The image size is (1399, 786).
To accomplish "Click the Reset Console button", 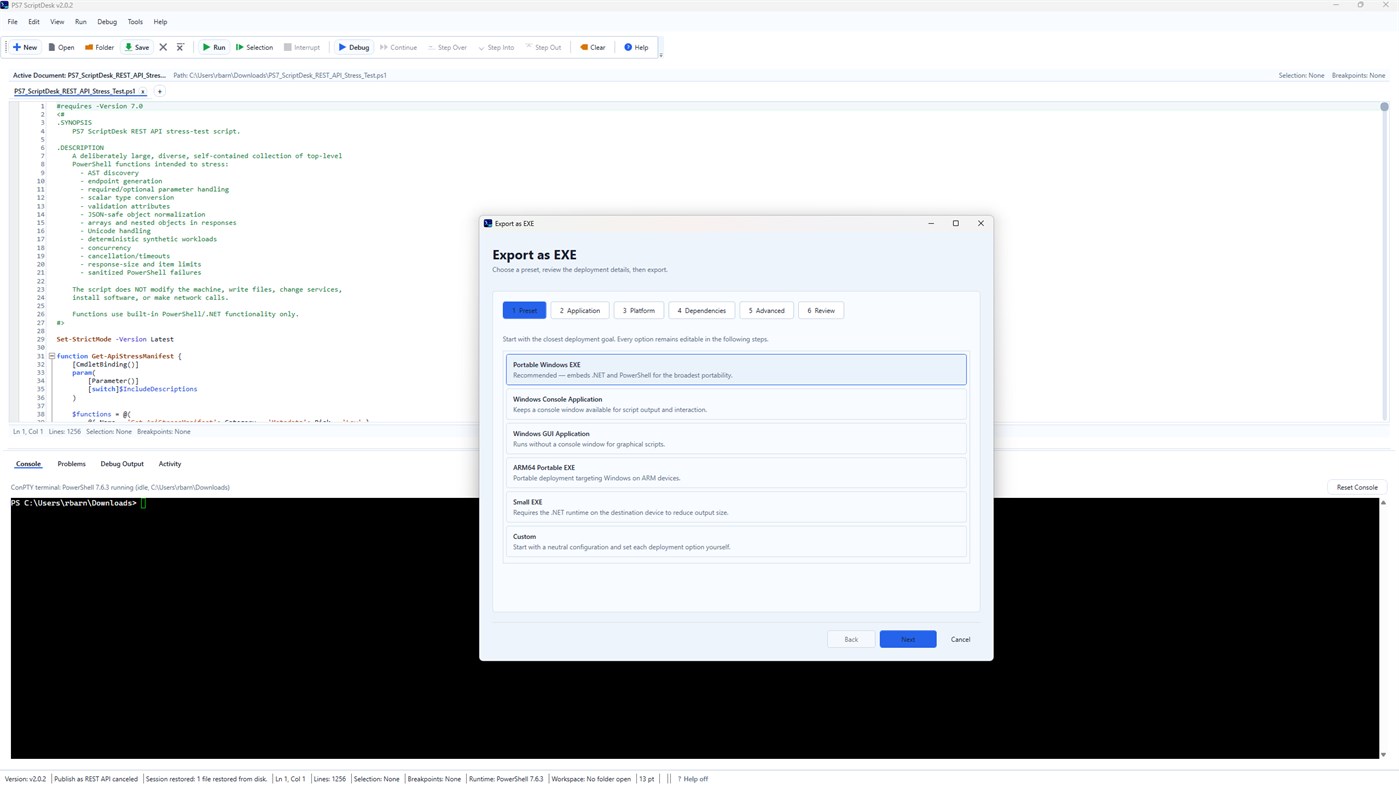I will pos(1357,488).
